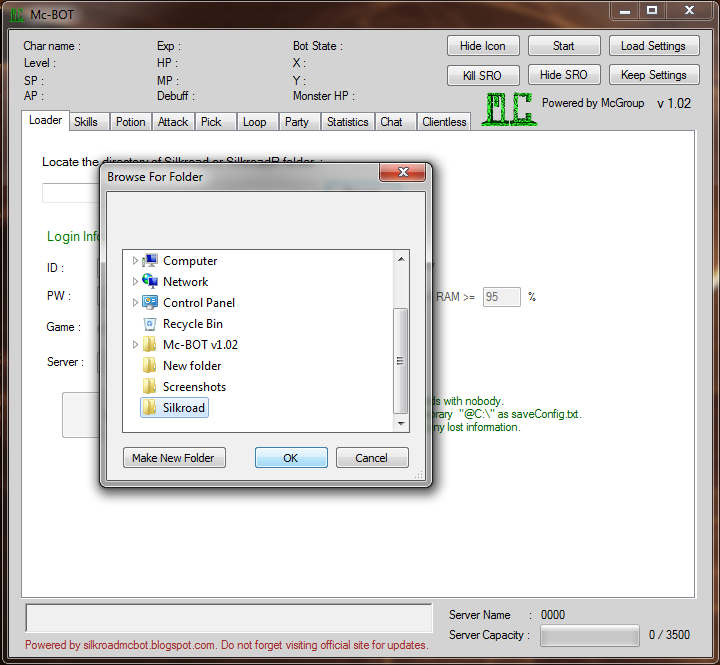Select the New folder entry

click(192, 366)
